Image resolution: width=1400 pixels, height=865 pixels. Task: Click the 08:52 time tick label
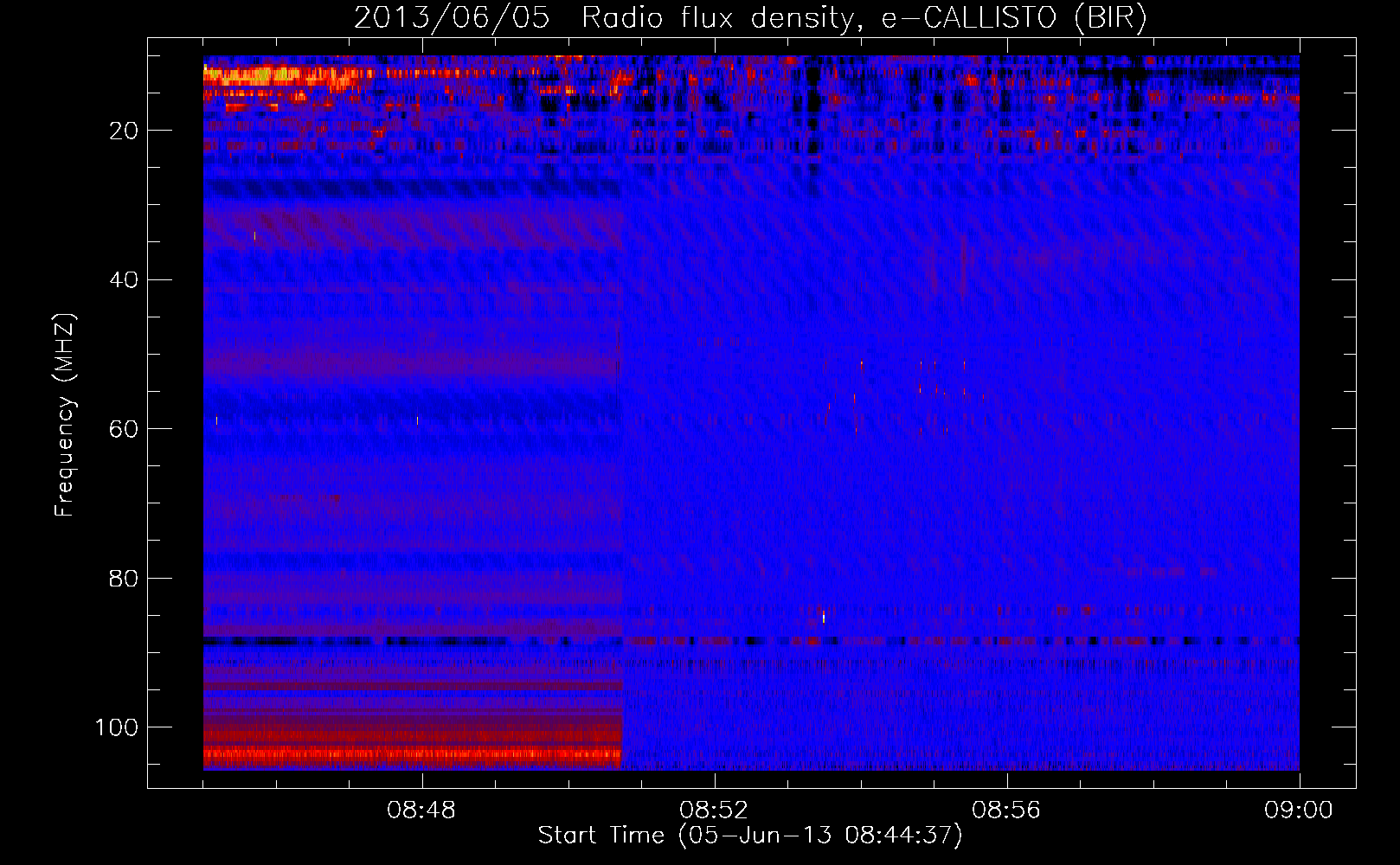[713, 811]
